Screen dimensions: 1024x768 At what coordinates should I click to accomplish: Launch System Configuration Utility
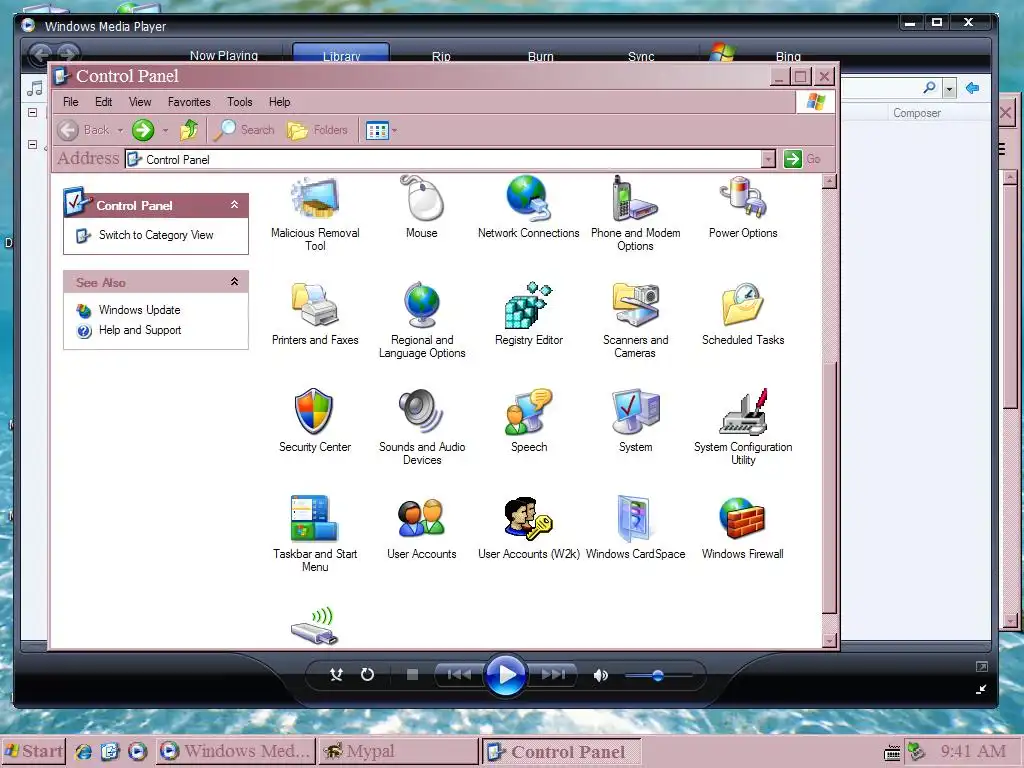coord(743,427)
